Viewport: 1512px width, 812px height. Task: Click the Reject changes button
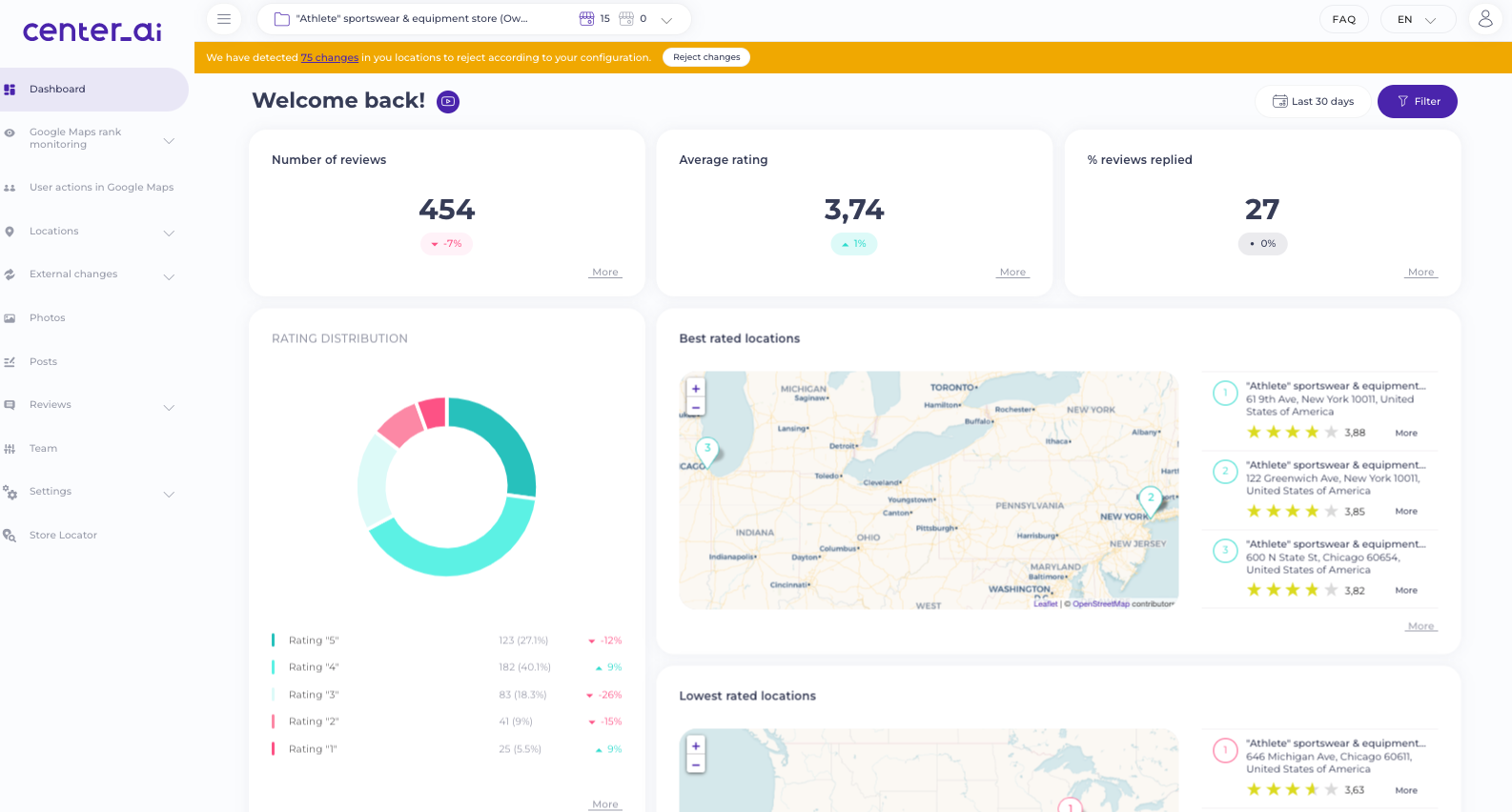[x=706, y=57]
